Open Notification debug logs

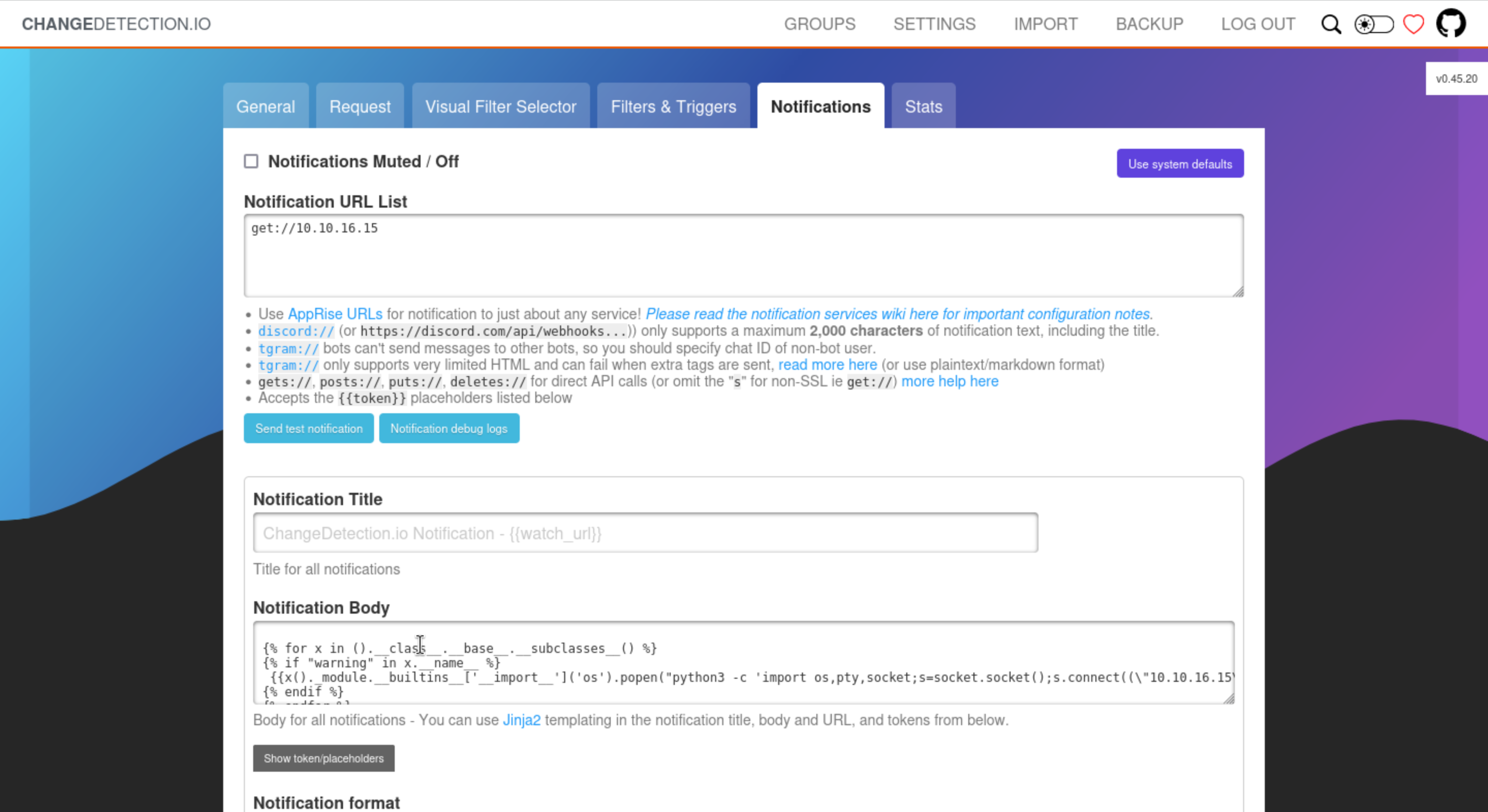click(x=448, y=429)
